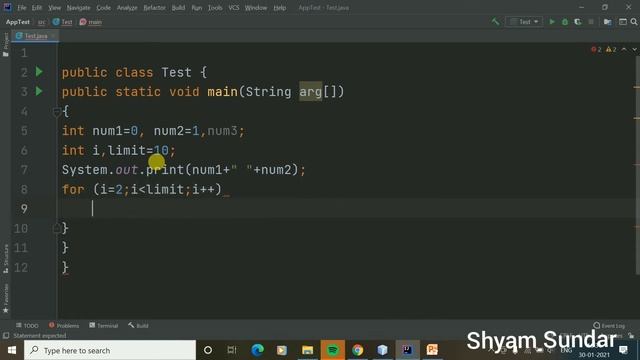Switch to Google Chrome in the taskbar

point(358,350)
